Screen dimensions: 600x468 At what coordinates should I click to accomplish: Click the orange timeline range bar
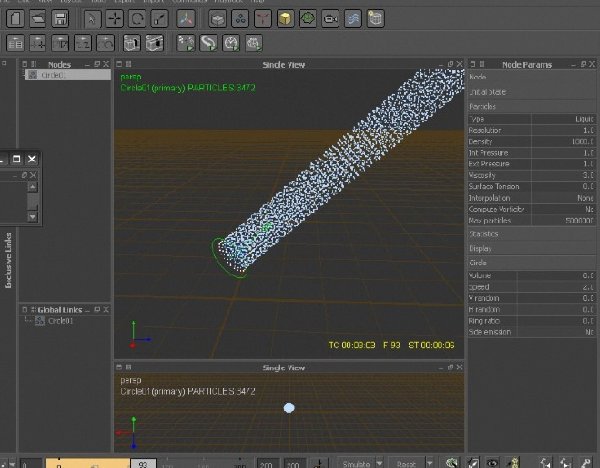point(88,463)
